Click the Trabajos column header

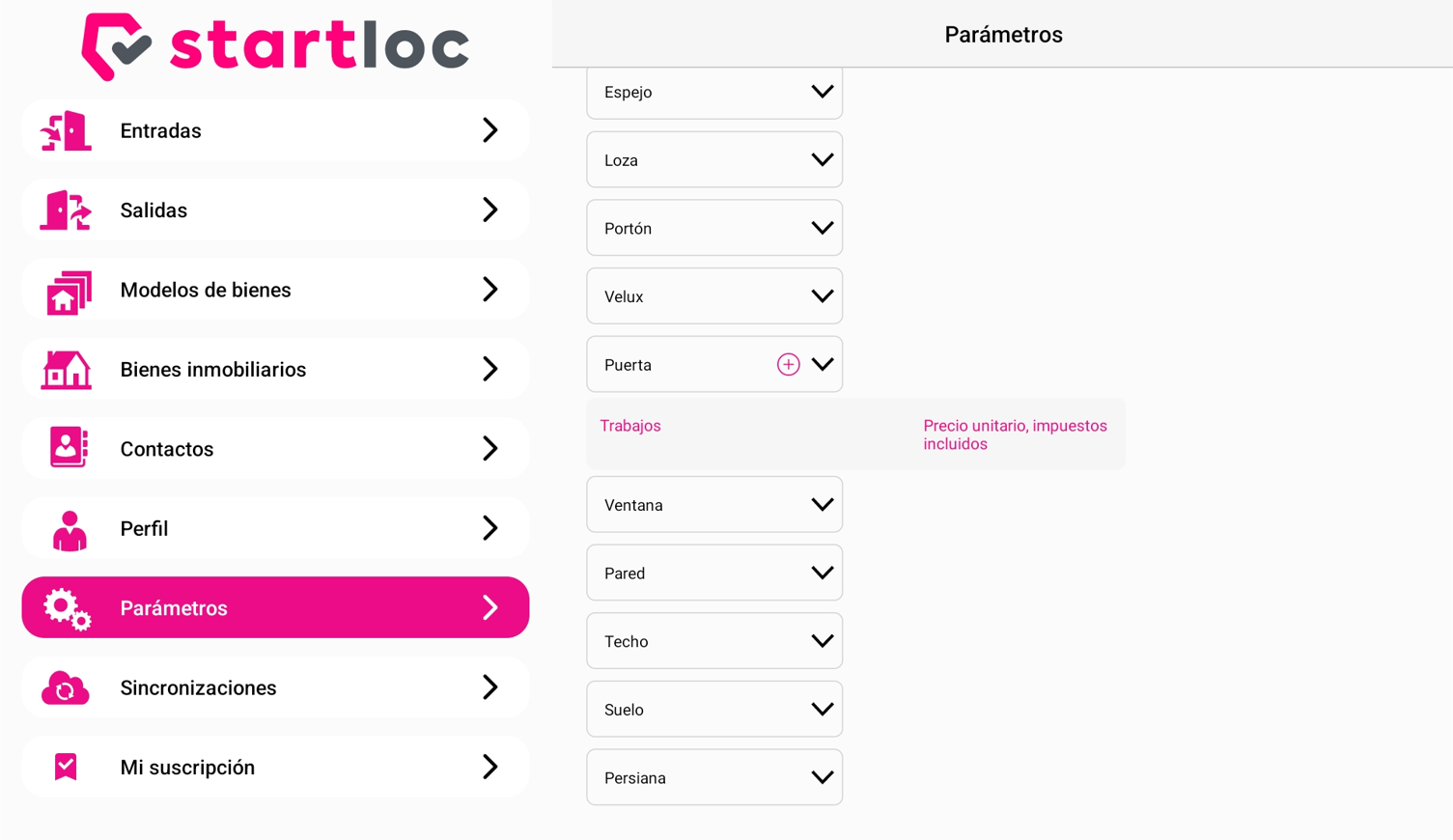[630, 426]
